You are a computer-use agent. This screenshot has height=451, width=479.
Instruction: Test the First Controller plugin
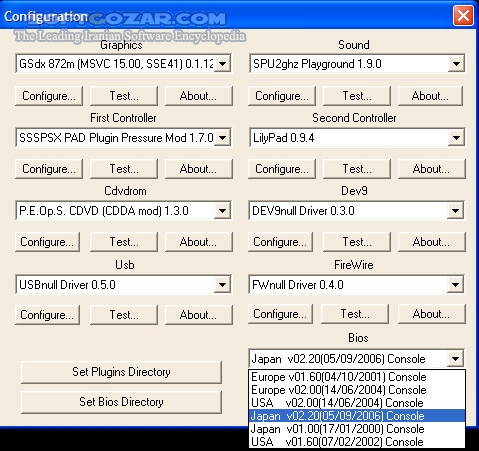(x=124, y=169)
